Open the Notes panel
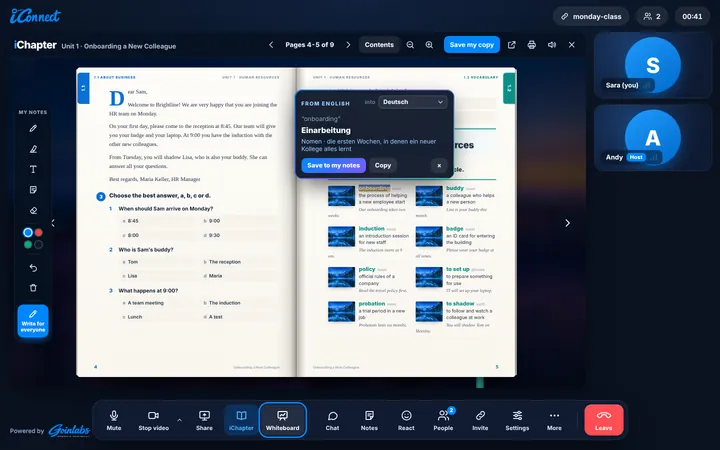The height and width of the screenshot is (450, 720). pyautogui.click(x=369, y=421)
